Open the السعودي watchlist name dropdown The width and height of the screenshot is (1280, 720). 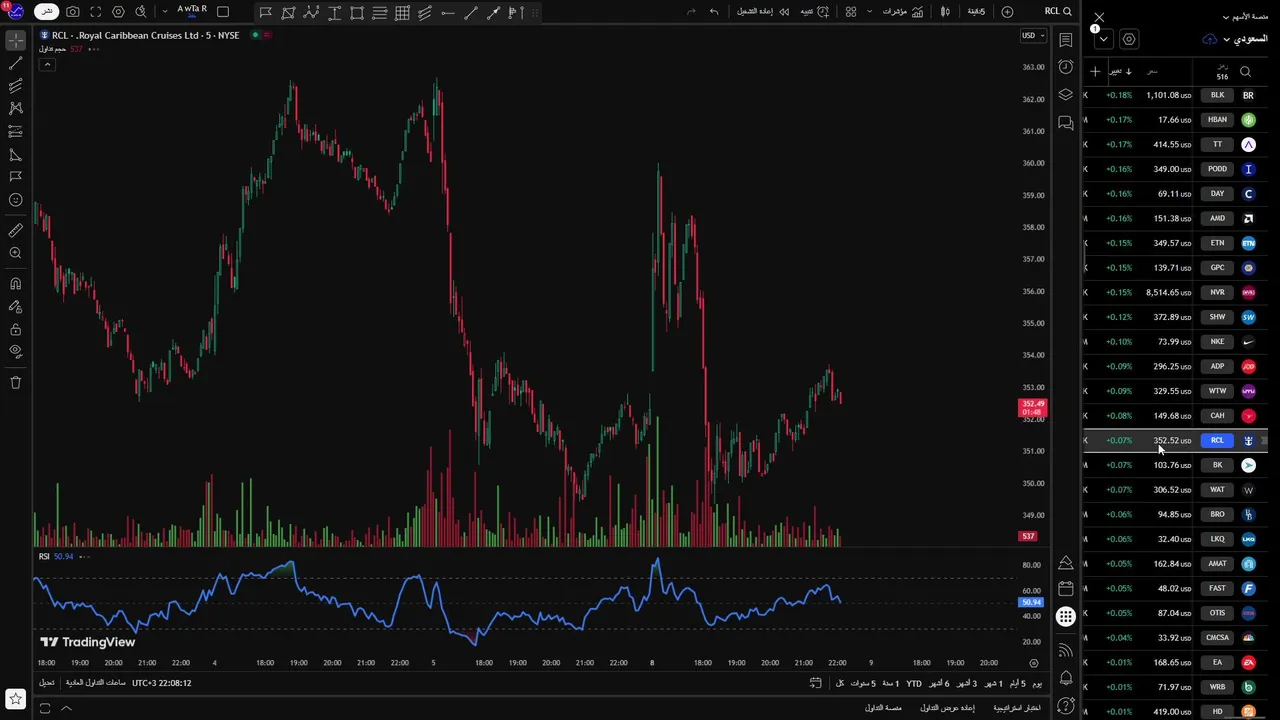pos(1246,39)
